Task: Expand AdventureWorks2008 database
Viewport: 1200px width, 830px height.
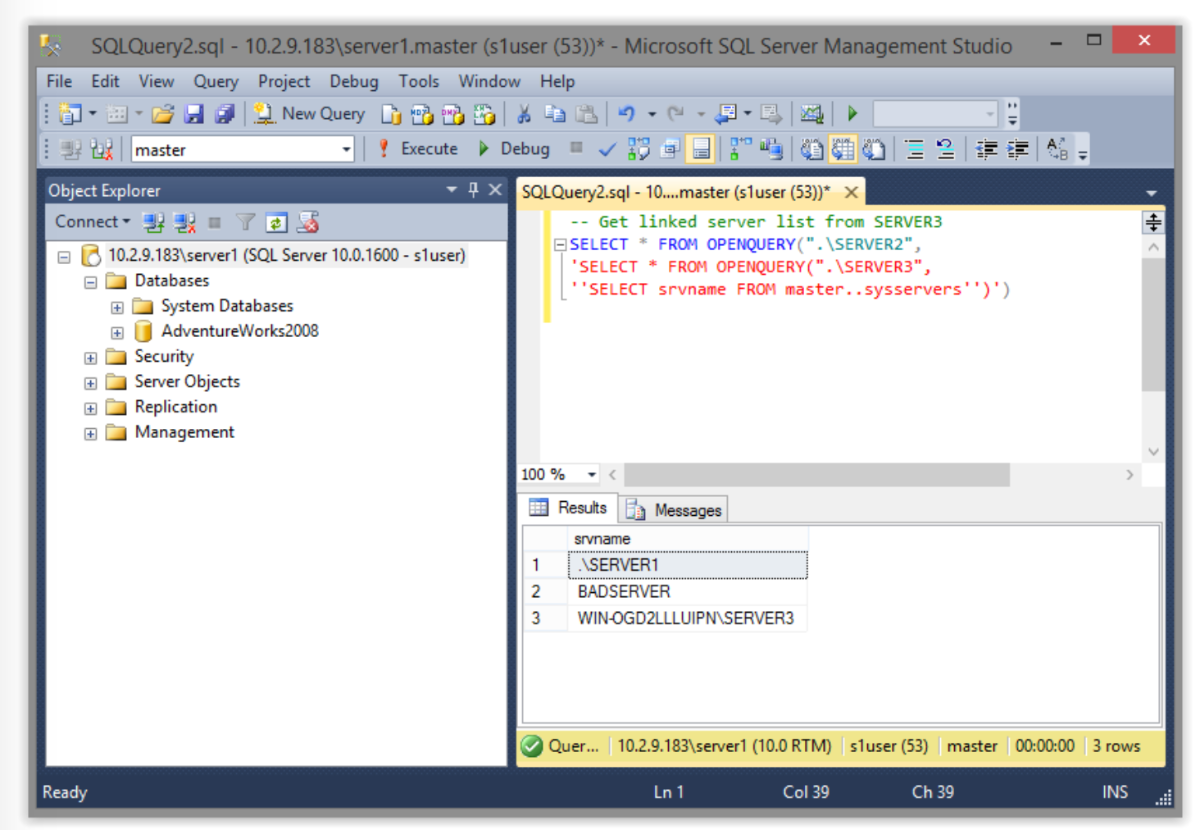Action: pyautogui.click(x=117, y=332)
